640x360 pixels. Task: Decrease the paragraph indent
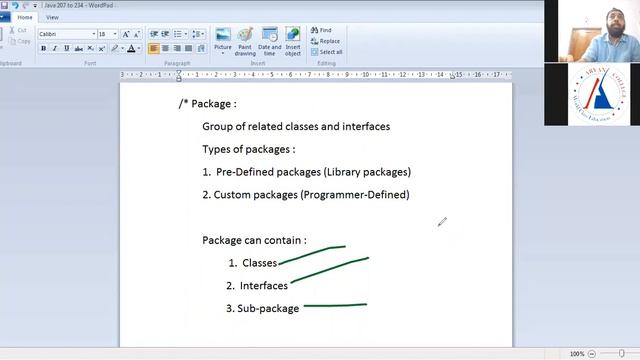[x=154, y=34]
